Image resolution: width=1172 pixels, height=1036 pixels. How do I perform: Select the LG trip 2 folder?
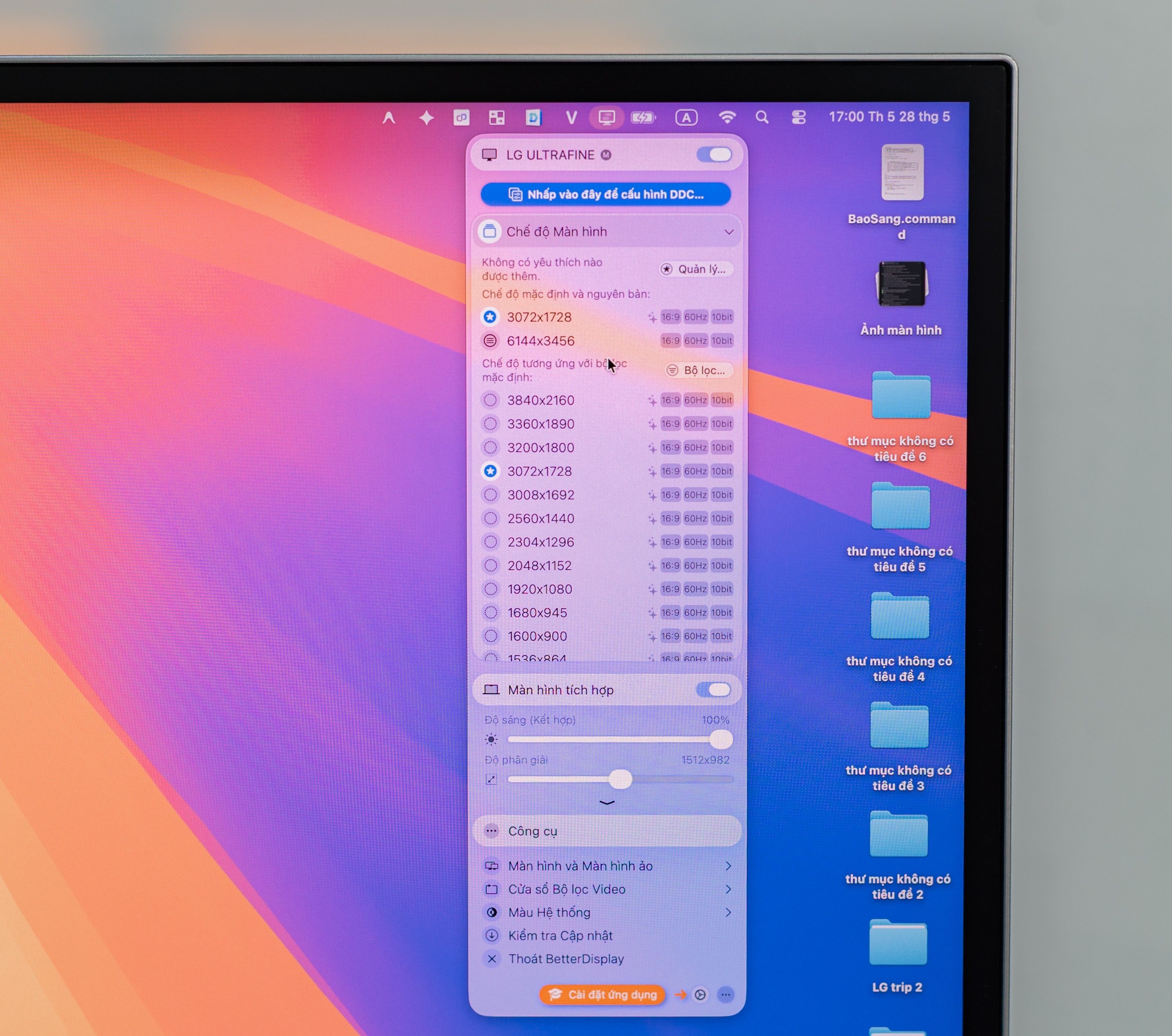click(898, 942)
